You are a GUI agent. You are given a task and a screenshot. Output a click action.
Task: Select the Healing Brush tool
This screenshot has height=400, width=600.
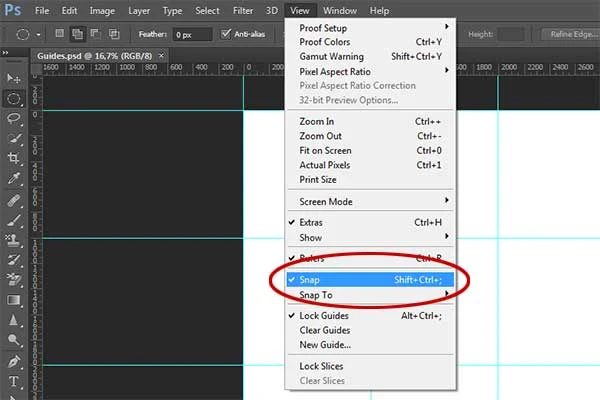(x=14, y=200)
